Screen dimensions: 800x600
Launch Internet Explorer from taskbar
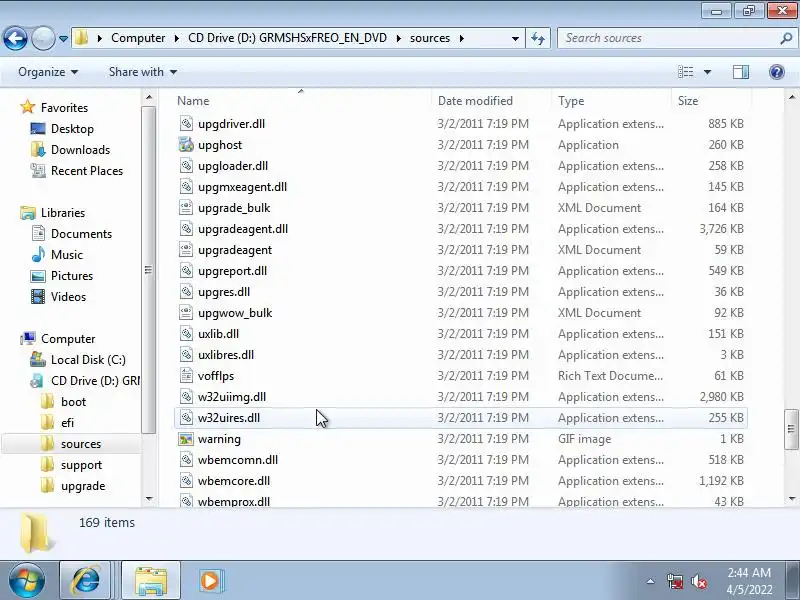(86, 581)
